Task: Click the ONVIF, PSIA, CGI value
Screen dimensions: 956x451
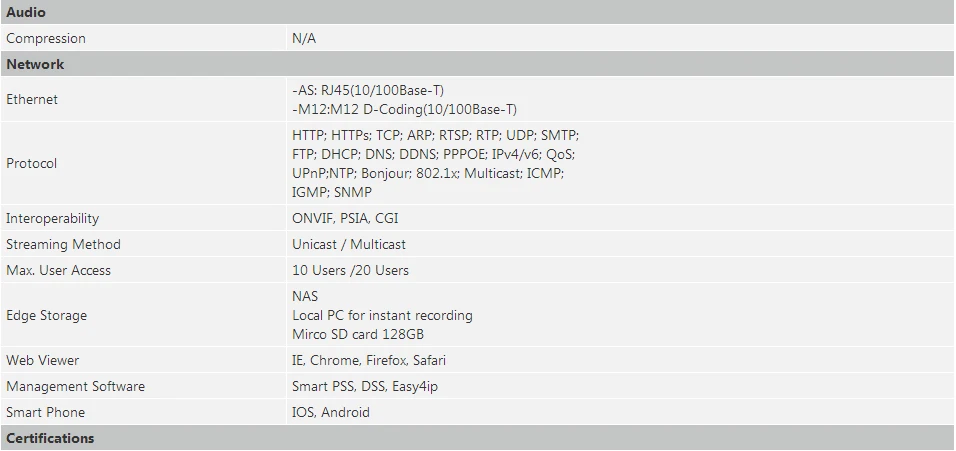Action: pyautogui.click(x=345, y=218)
